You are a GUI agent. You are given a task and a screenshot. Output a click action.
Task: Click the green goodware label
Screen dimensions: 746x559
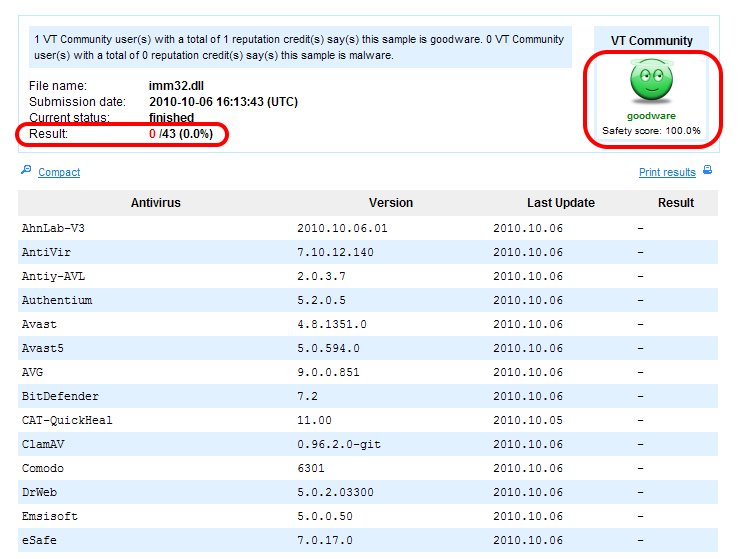651,116
